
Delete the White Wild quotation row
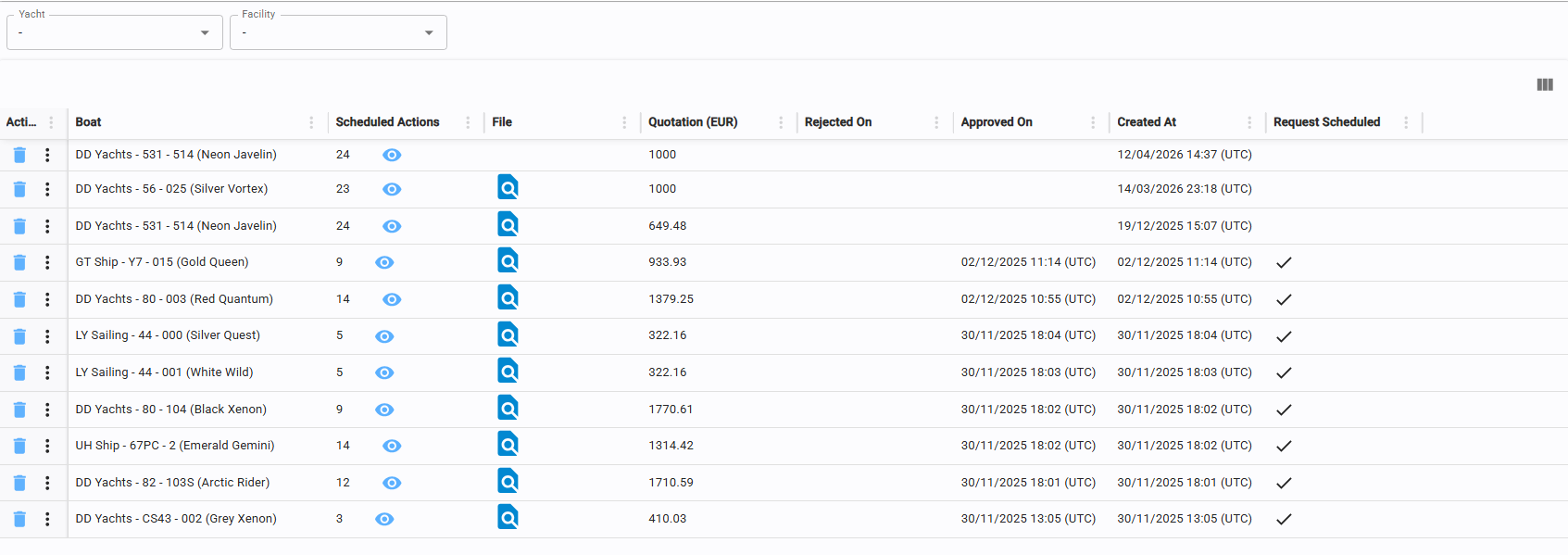click(19, 372)
